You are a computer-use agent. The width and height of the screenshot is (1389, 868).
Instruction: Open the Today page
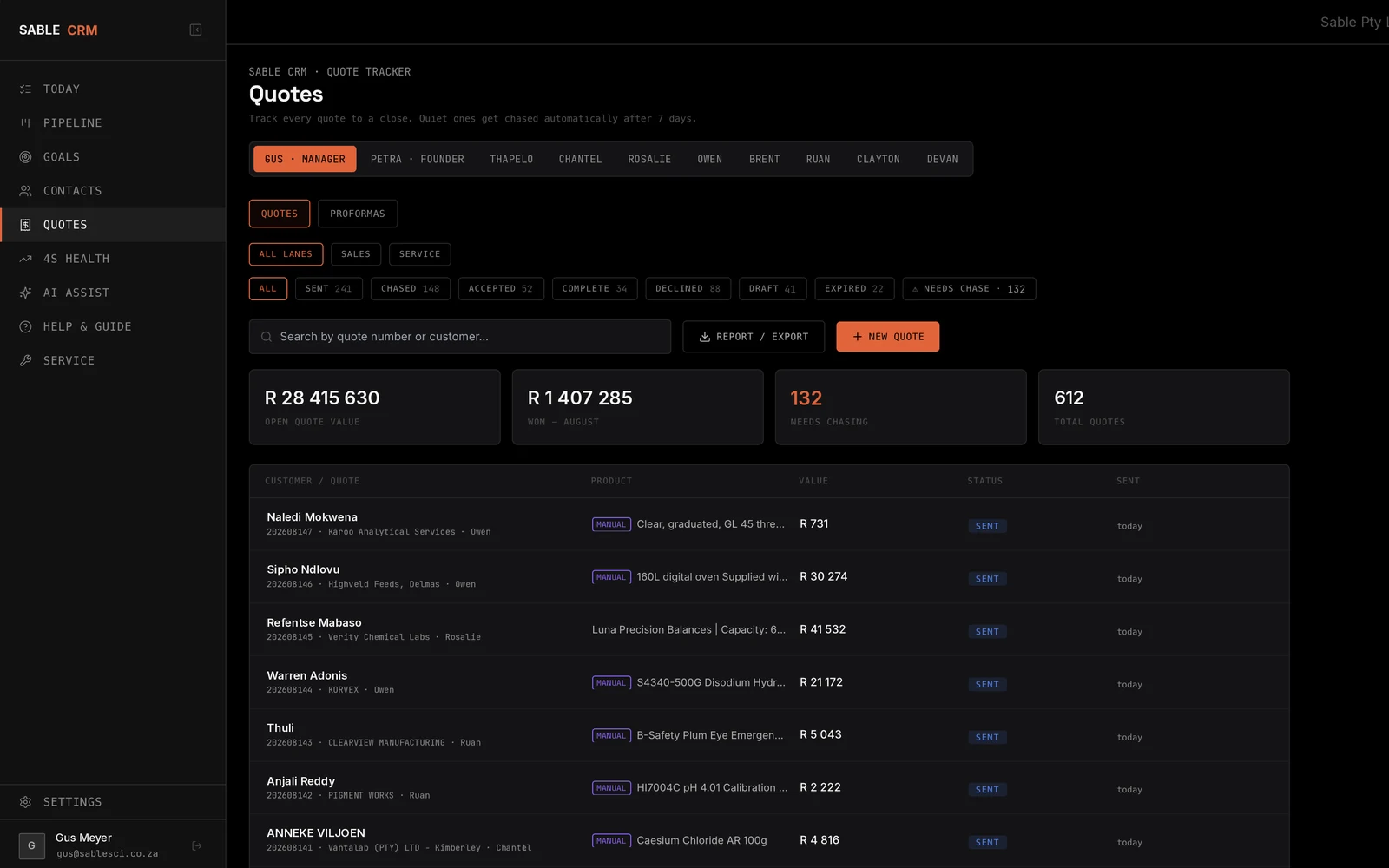point(113,89)
